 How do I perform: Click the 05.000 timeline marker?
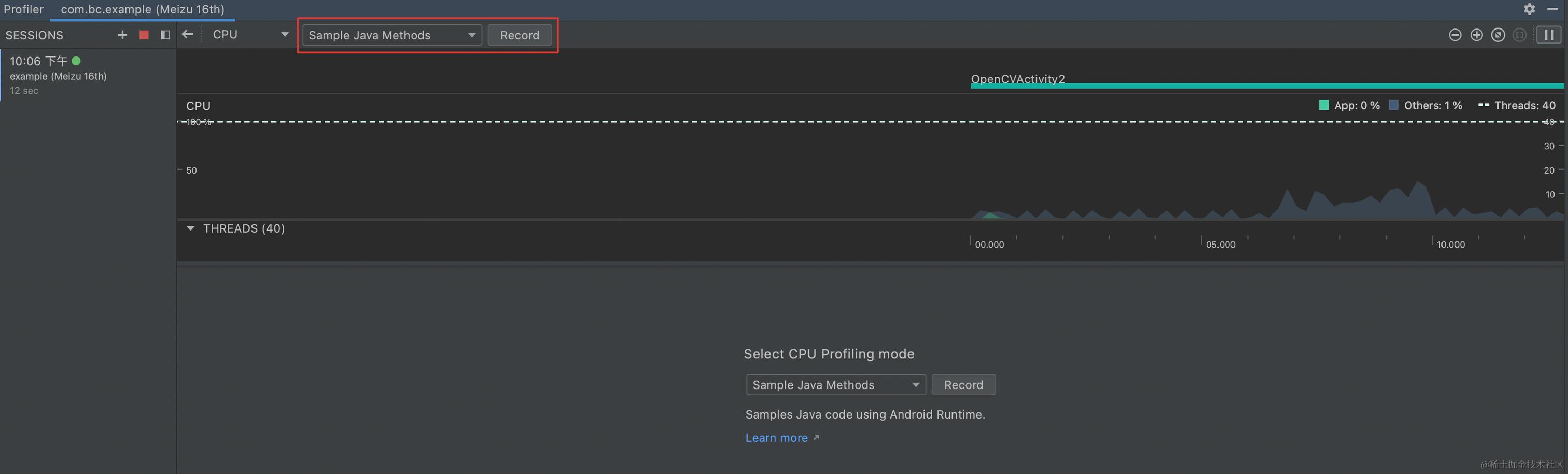(1221, 245)
